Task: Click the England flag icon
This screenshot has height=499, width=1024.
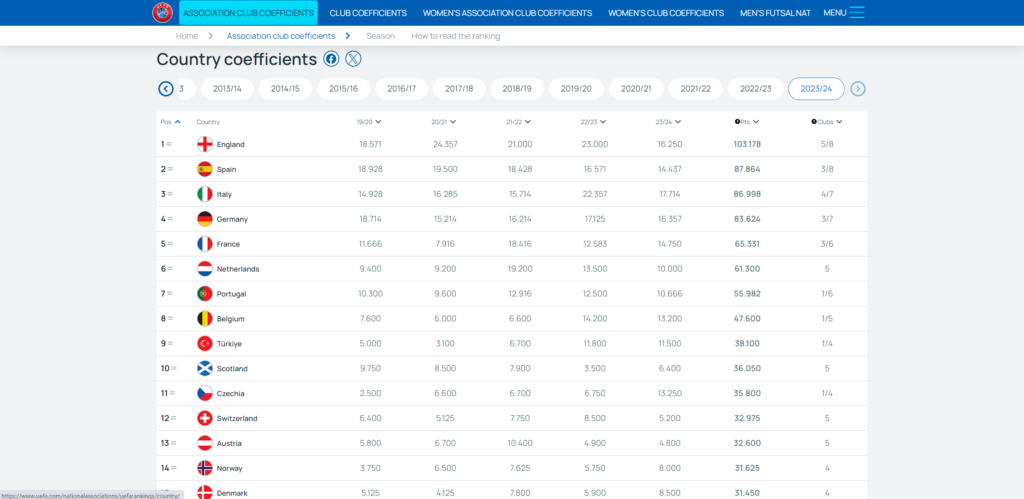Action: [205, 144]
